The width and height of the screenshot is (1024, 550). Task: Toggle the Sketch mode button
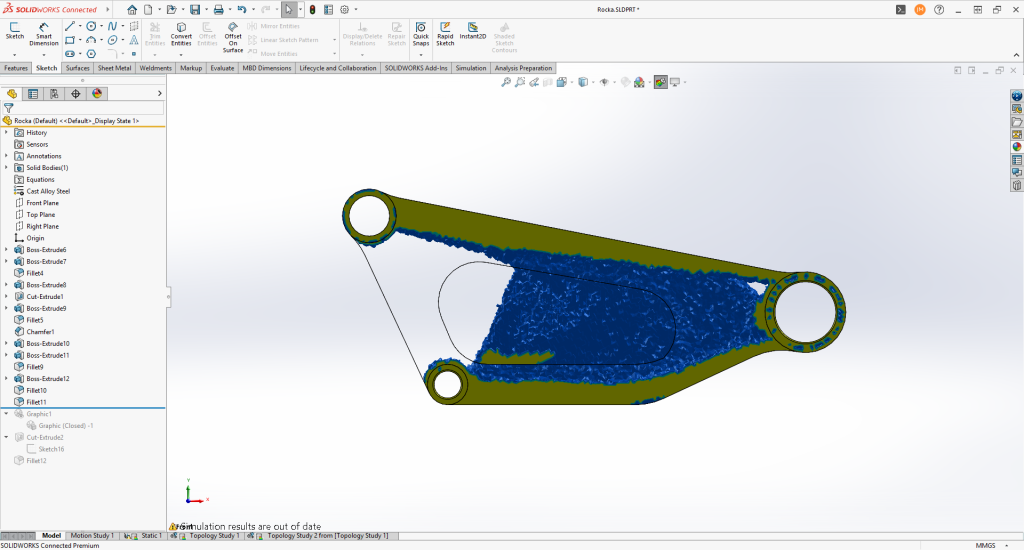point(14,31)
